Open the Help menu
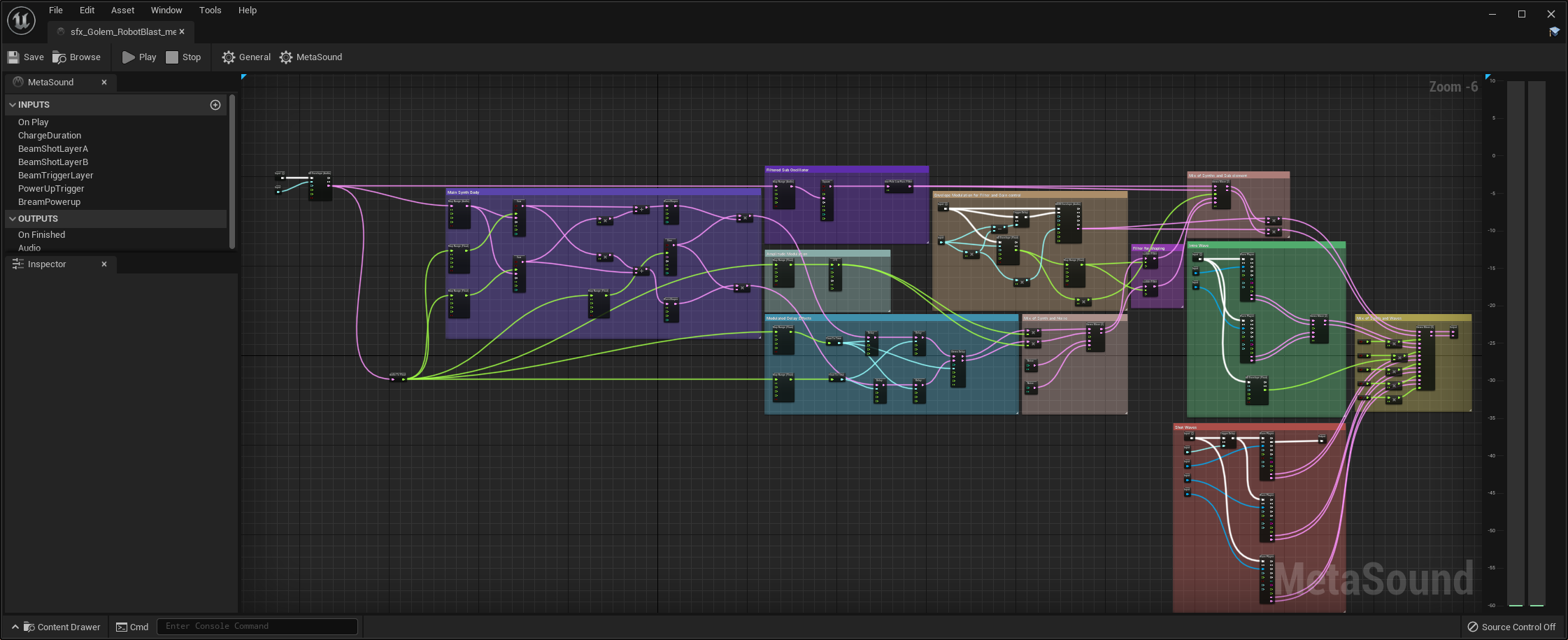Viewport: 1568px width, 640px height. pyautogui.click(x=248, y=10)
